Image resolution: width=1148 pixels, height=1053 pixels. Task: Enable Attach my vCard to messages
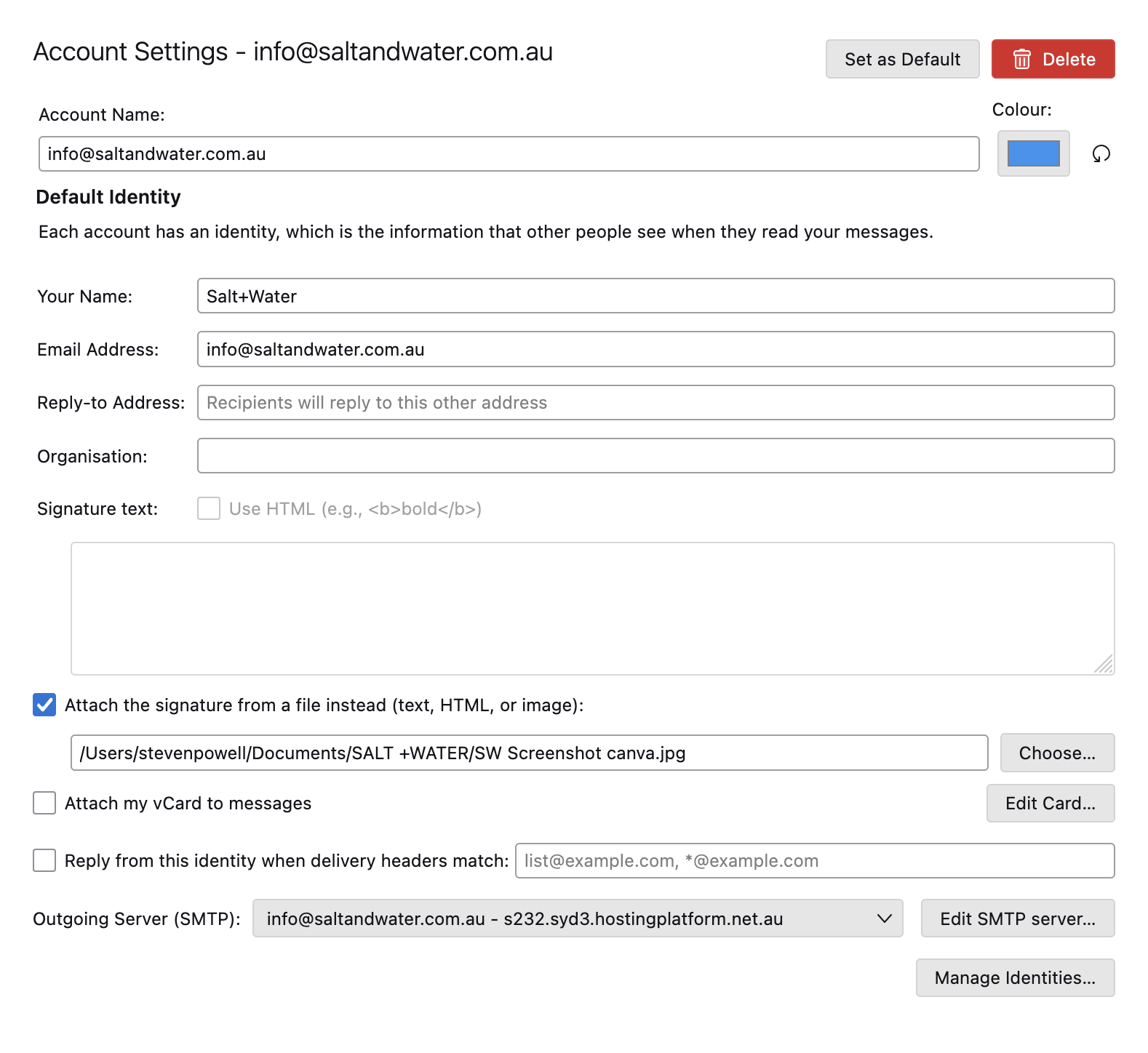tap(44, 803)
